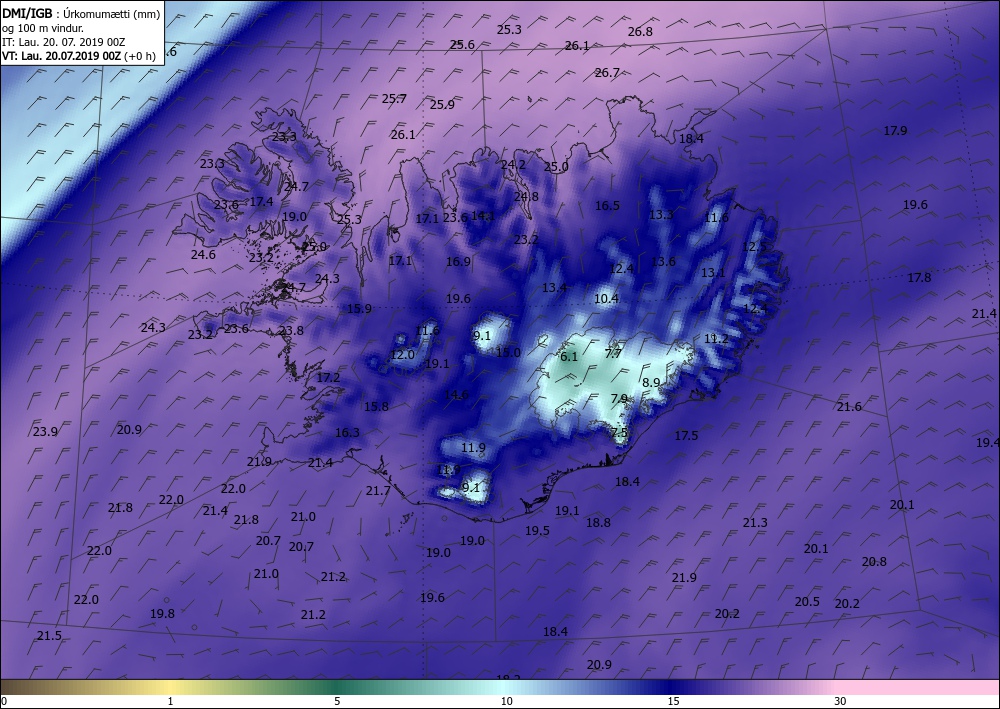The height and width of the screenshot is (709, 1000).
Task: Click the 12.5 value on the east coast
Action: coord(754,246)
